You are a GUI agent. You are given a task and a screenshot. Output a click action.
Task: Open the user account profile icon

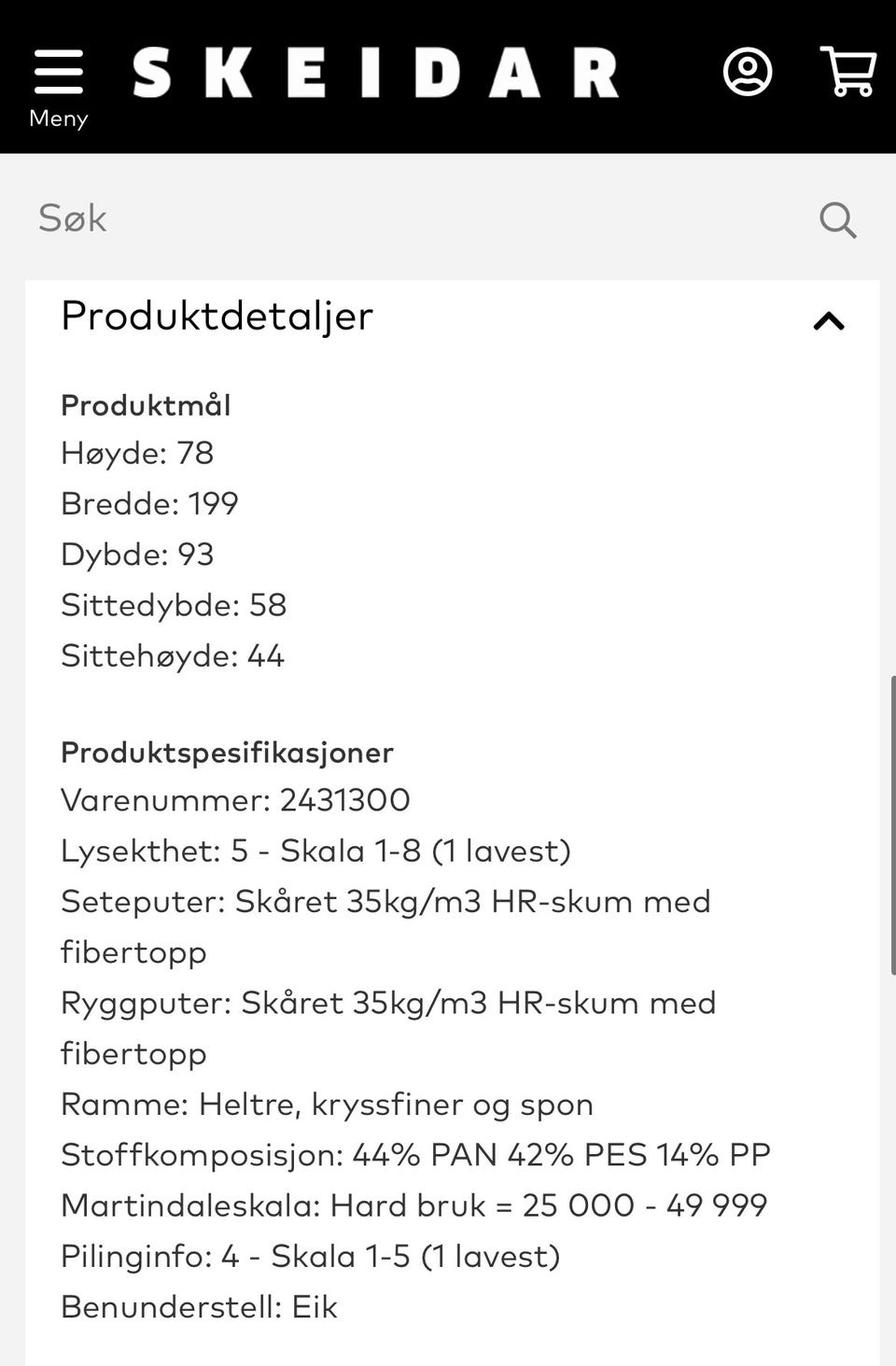(748, 72)
